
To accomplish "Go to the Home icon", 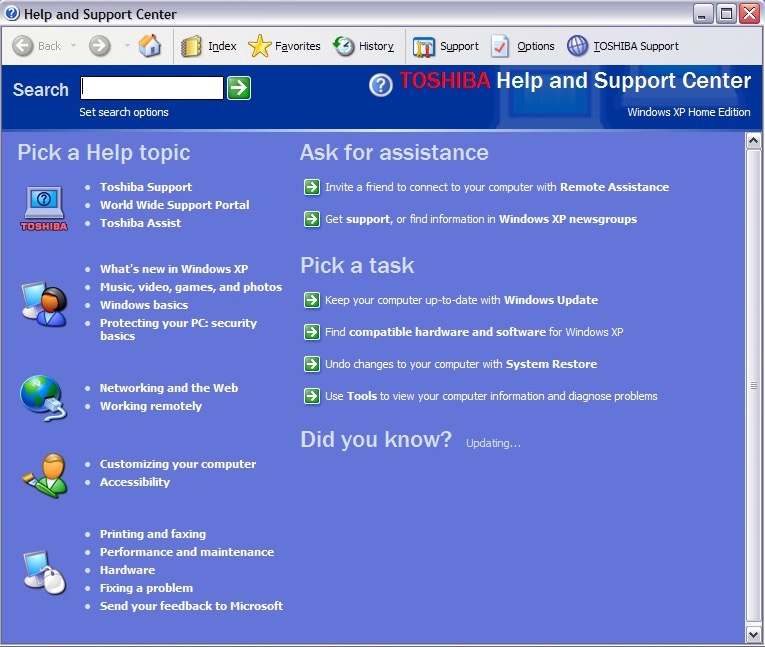I will pyautogui.click(x=149, y=46).
